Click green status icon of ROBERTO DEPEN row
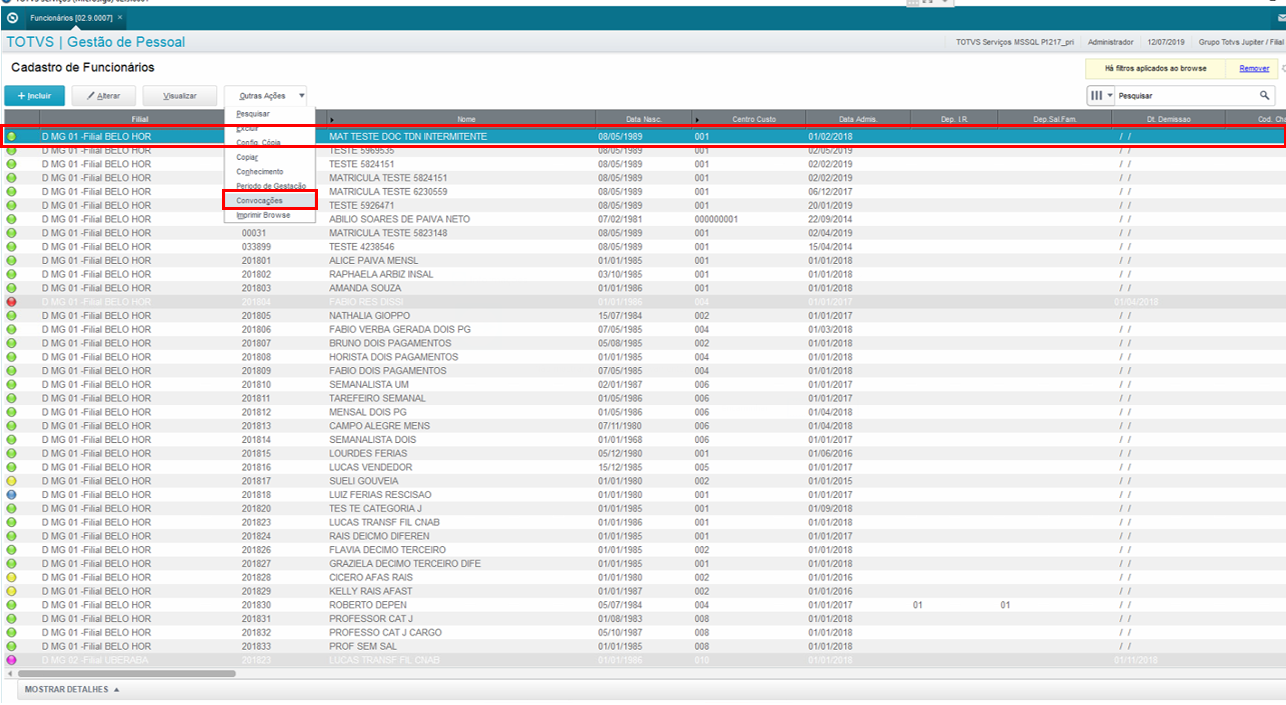 tap(12, 605)
